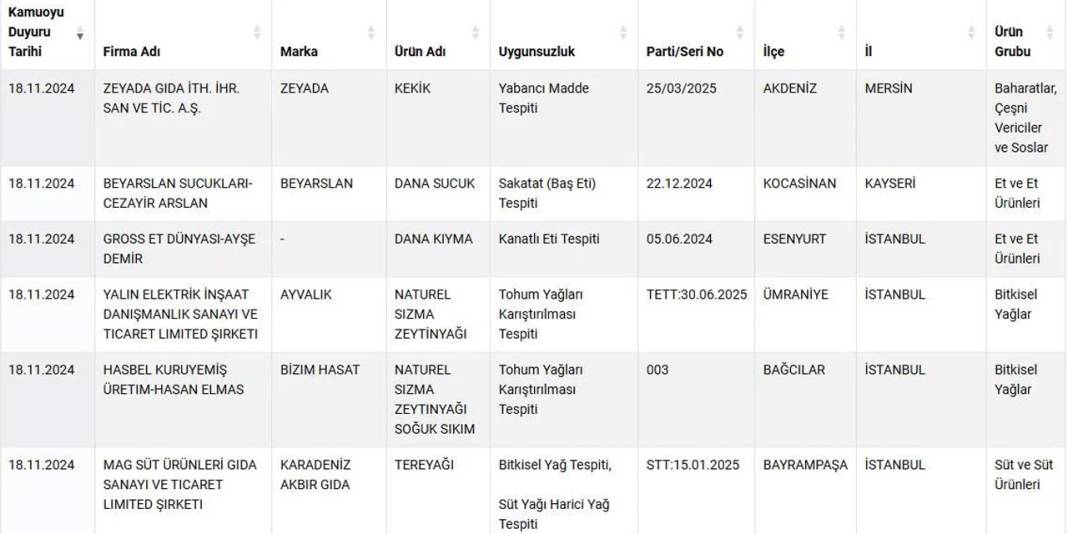Click the Uygunsuzluk column header text

tap(537, 52)
